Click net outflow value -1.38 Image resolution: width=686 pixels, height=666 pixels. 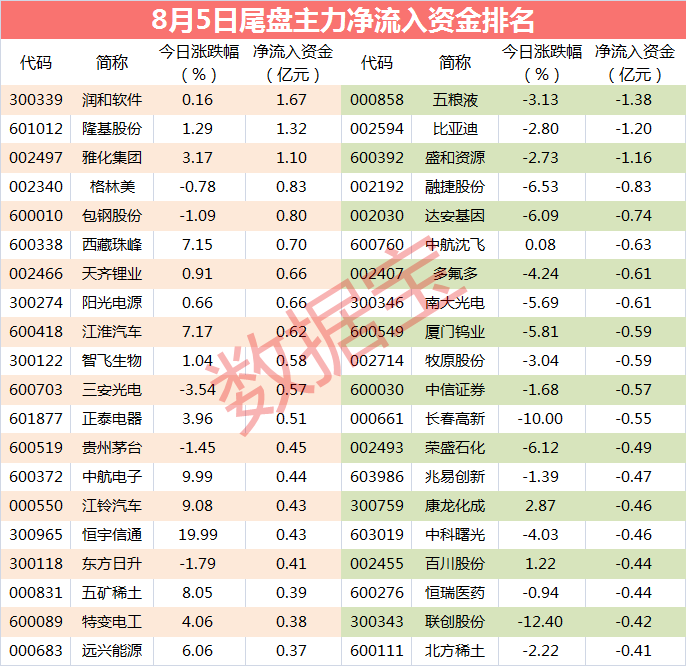pyautogui.click(x=634, y=100)
